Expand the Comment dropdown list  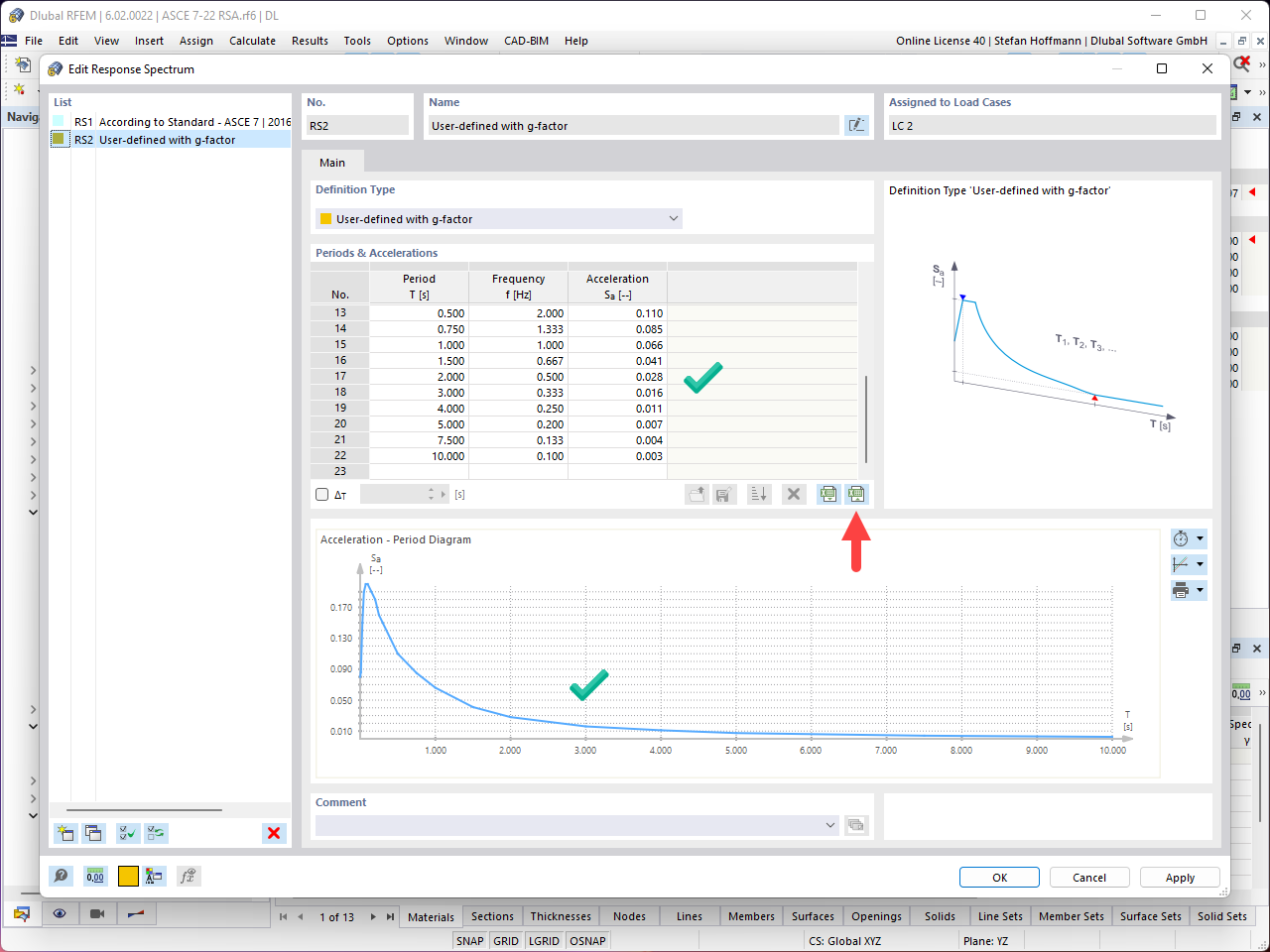pyautogui.click(x=829, y=824)
